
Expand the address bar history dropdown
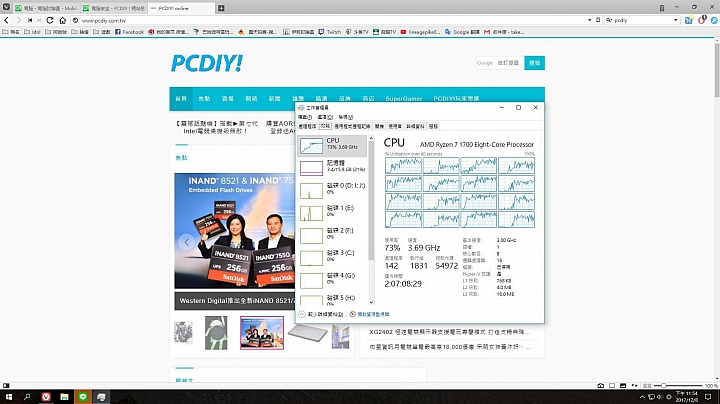tap(590, 20)
